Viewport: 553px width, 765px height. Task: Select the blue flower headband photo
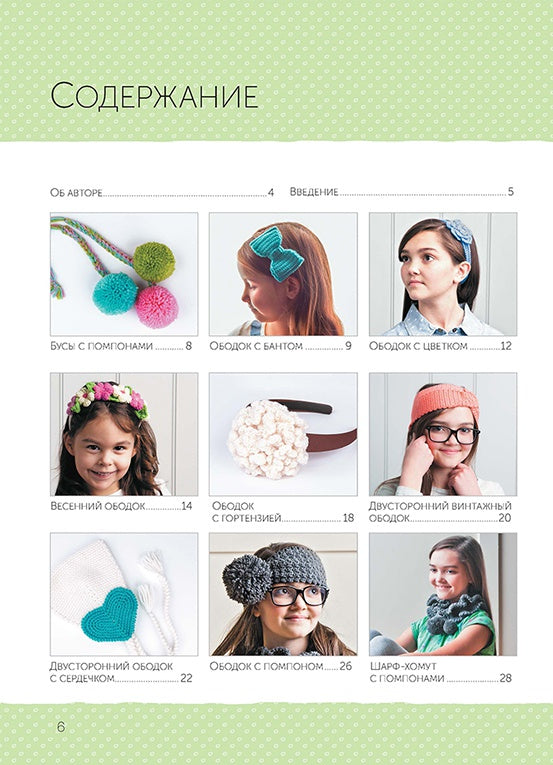coord(443,274)
